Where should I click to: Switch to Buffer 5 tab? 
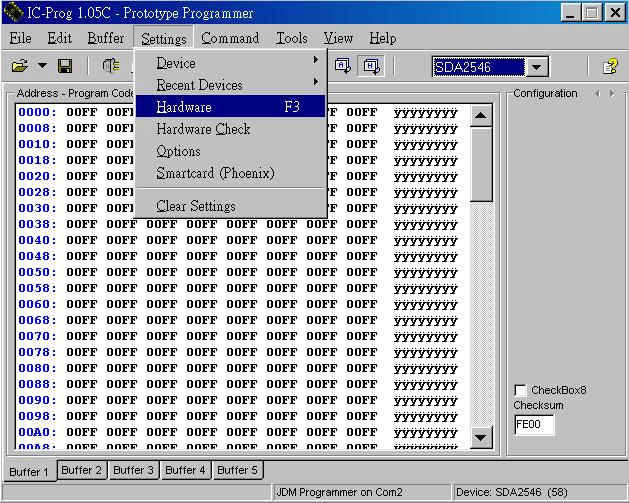(237, 470)
